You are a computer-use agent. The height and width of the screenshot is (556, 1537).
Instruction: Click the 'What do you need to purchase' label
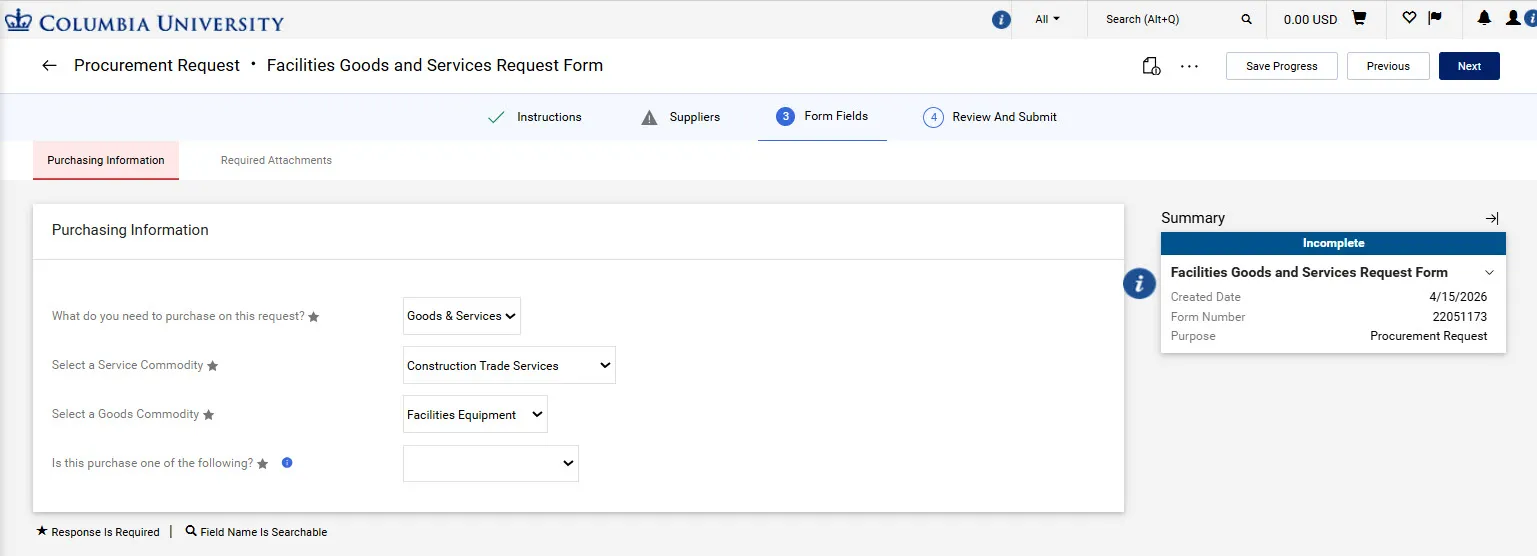(178, 316)
